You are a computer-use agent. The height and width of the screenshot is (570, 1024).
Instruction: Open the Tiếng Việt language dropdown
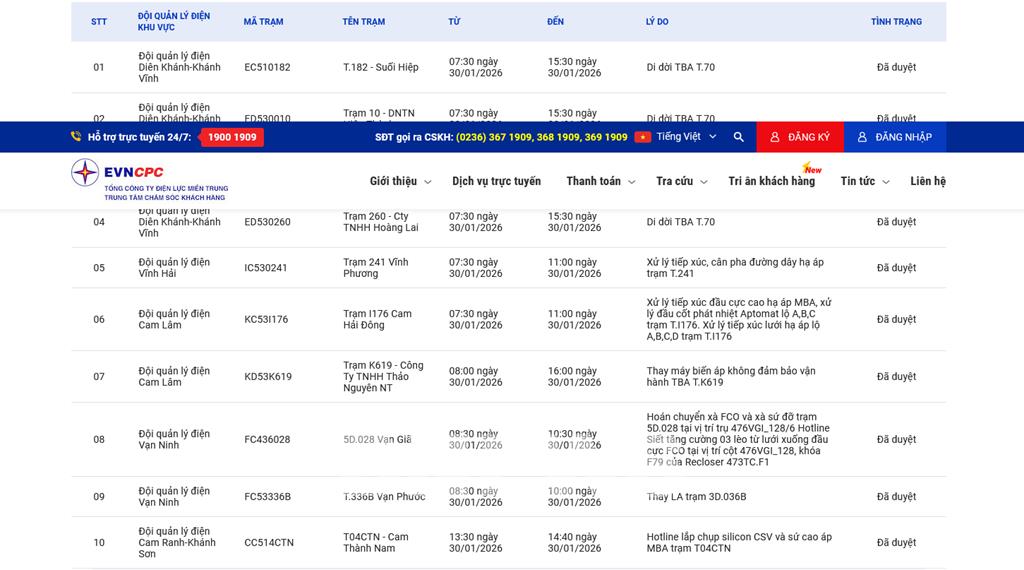coord(686,137)
